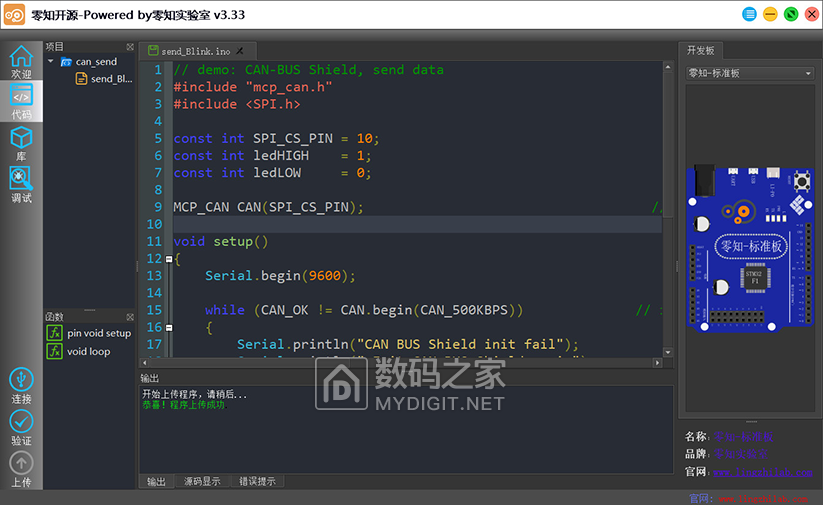Open the 库 library panel

[x=21, y=144]
